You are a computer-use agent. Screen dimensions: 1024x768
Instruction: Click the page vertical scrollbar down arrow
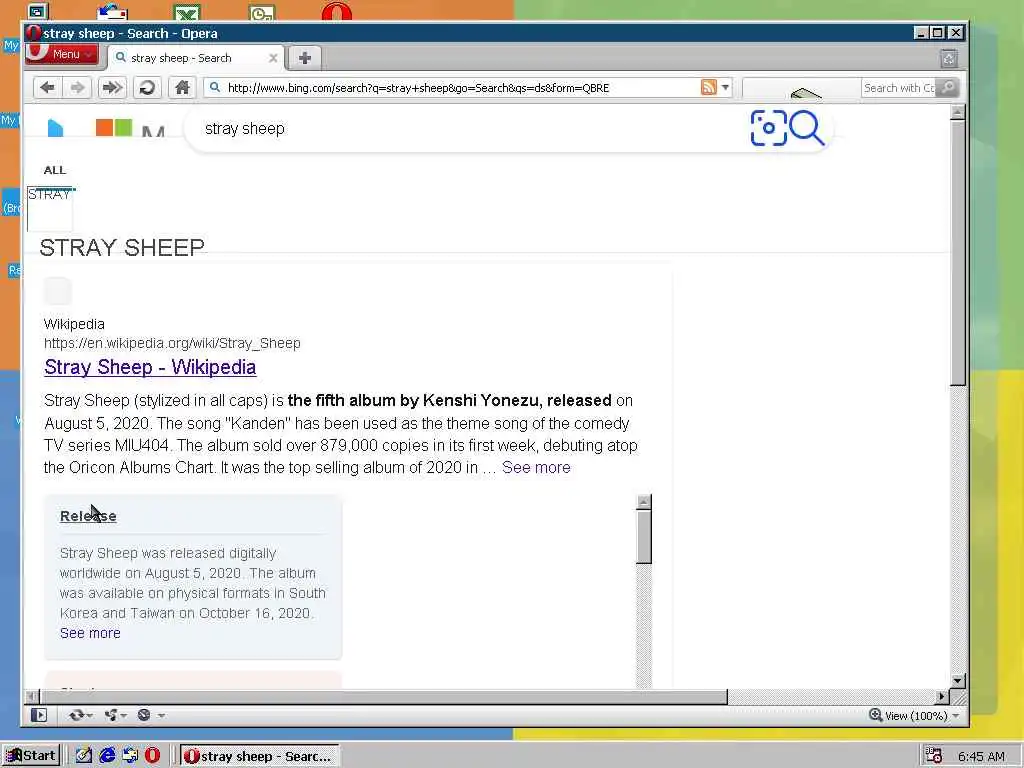click(957, 680)
